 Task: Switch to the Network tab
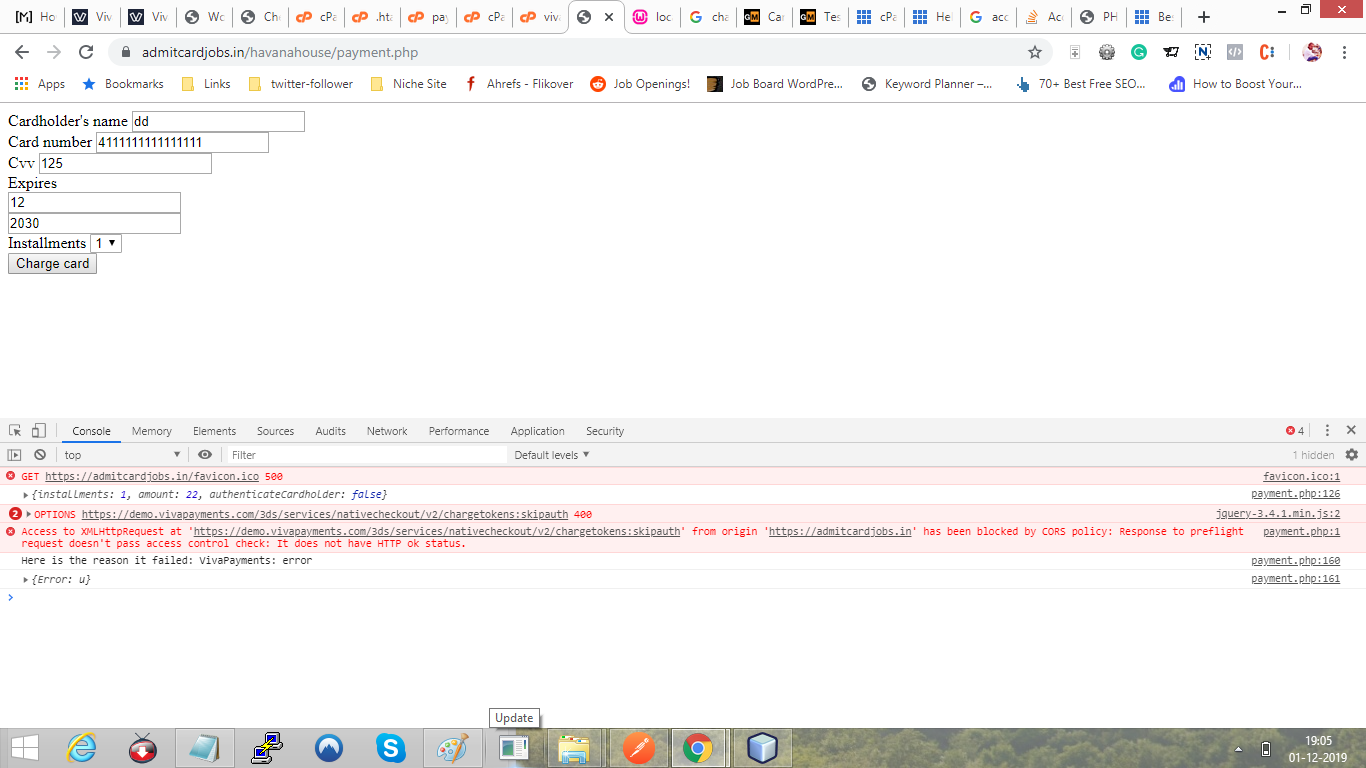point(387,430)
